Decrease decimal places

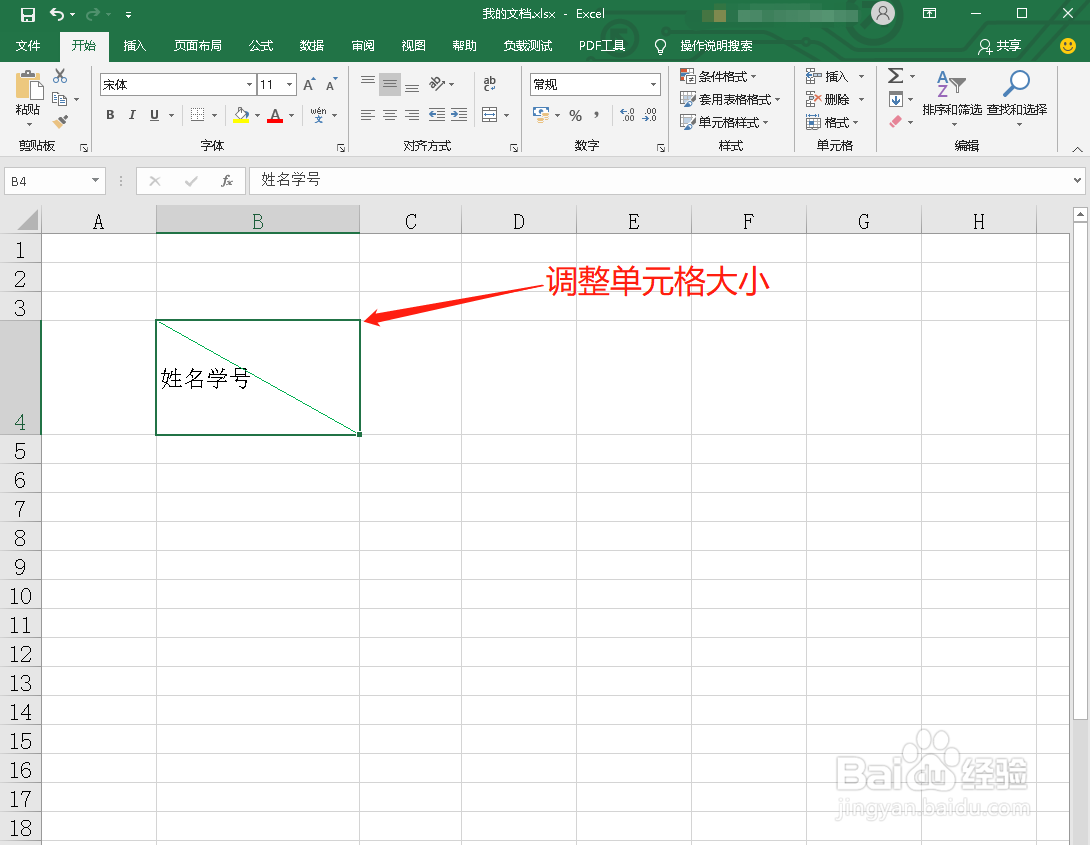tap(649, 115)
